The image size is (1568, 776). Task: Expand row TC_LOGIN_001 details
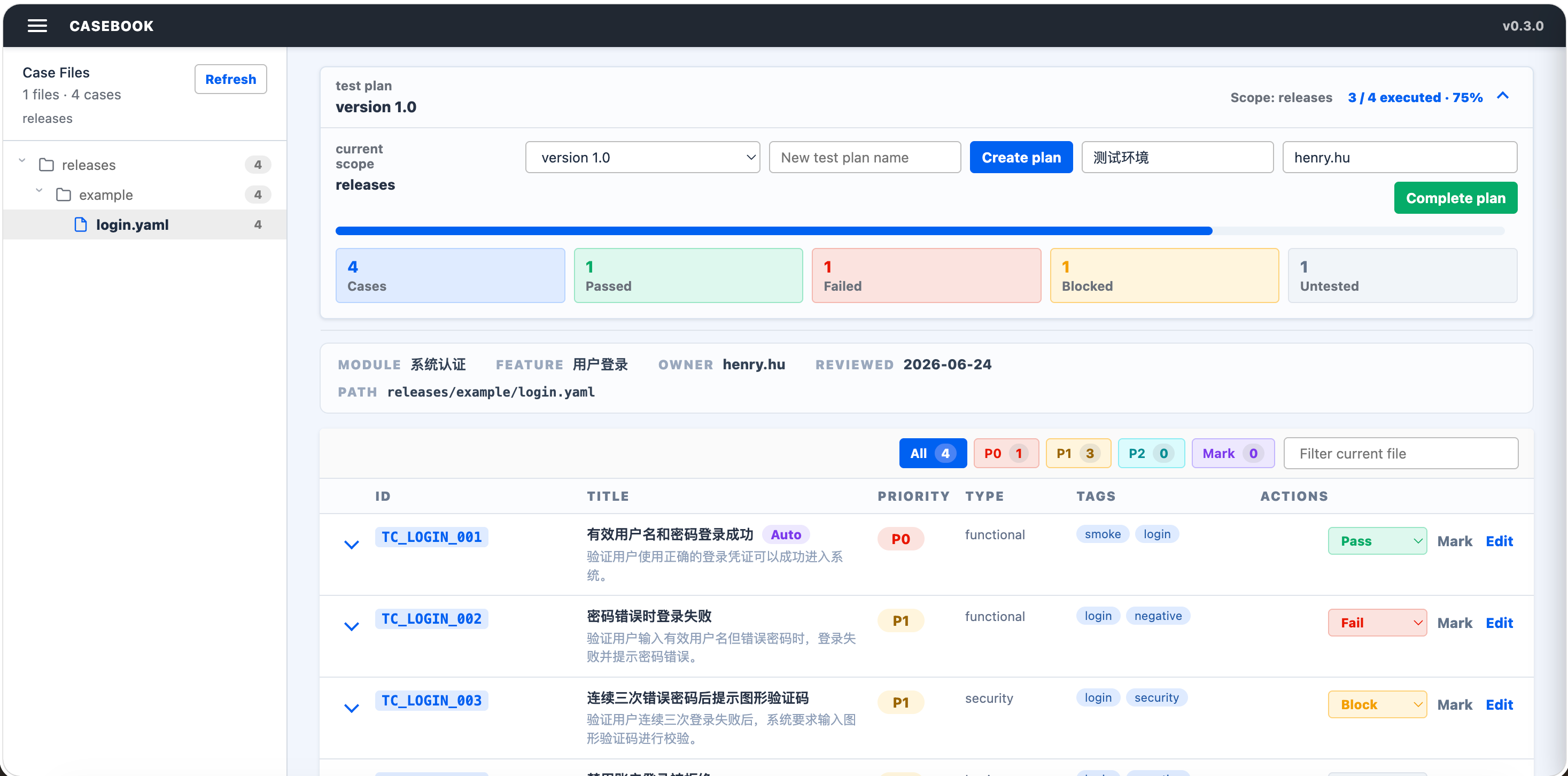tap(351, 544)
